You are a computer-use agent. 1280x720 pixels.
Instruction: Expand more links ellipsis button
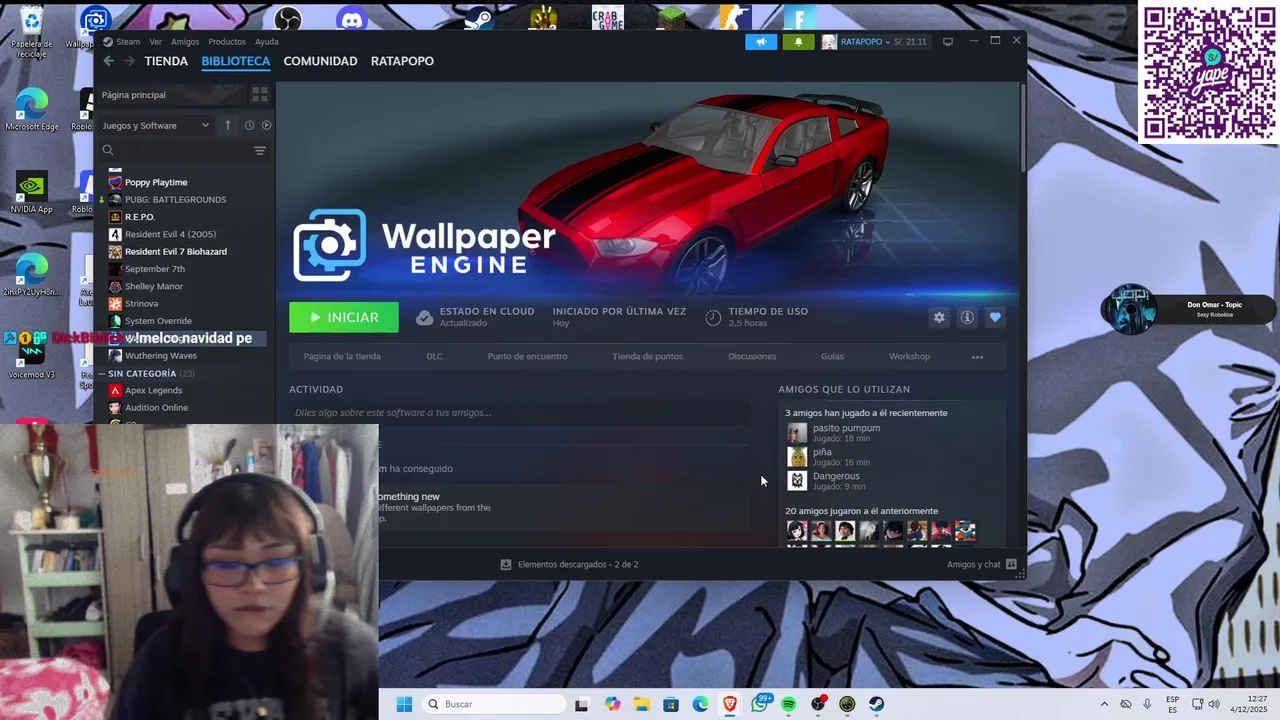click(x=977, y=357)
